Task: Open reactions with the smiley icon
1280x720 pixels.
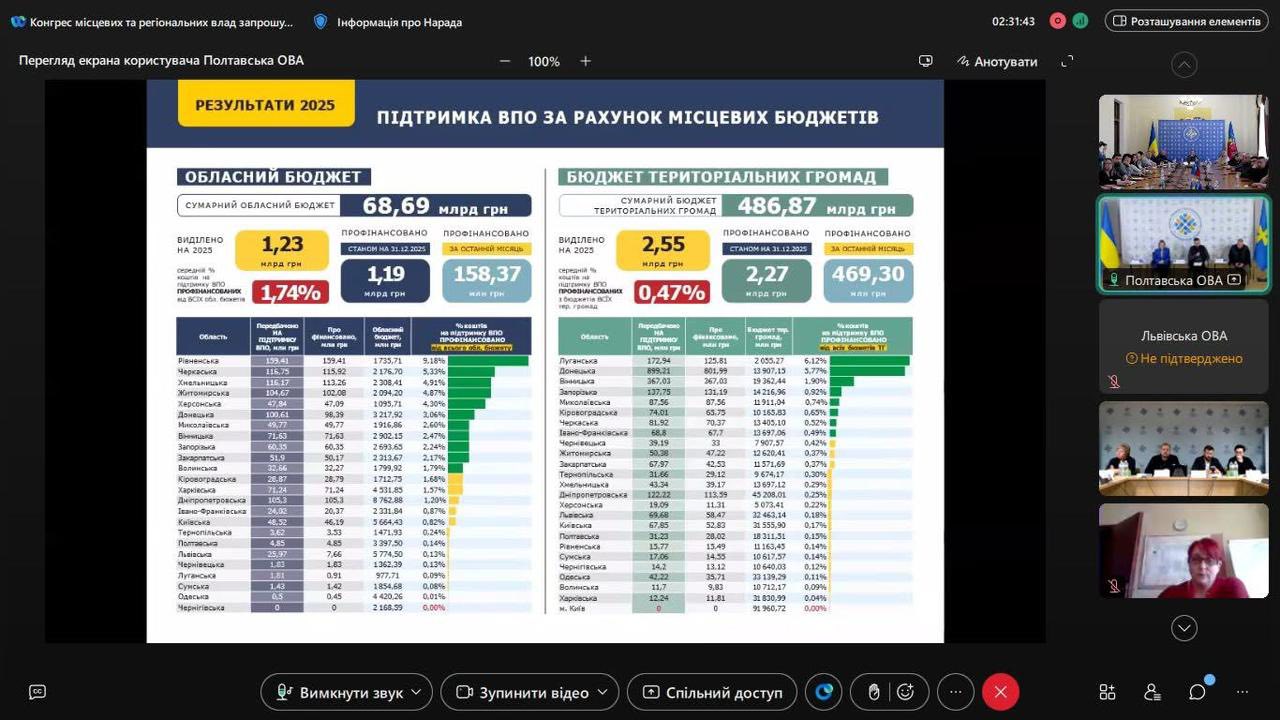Action: [x=906, y=692]
